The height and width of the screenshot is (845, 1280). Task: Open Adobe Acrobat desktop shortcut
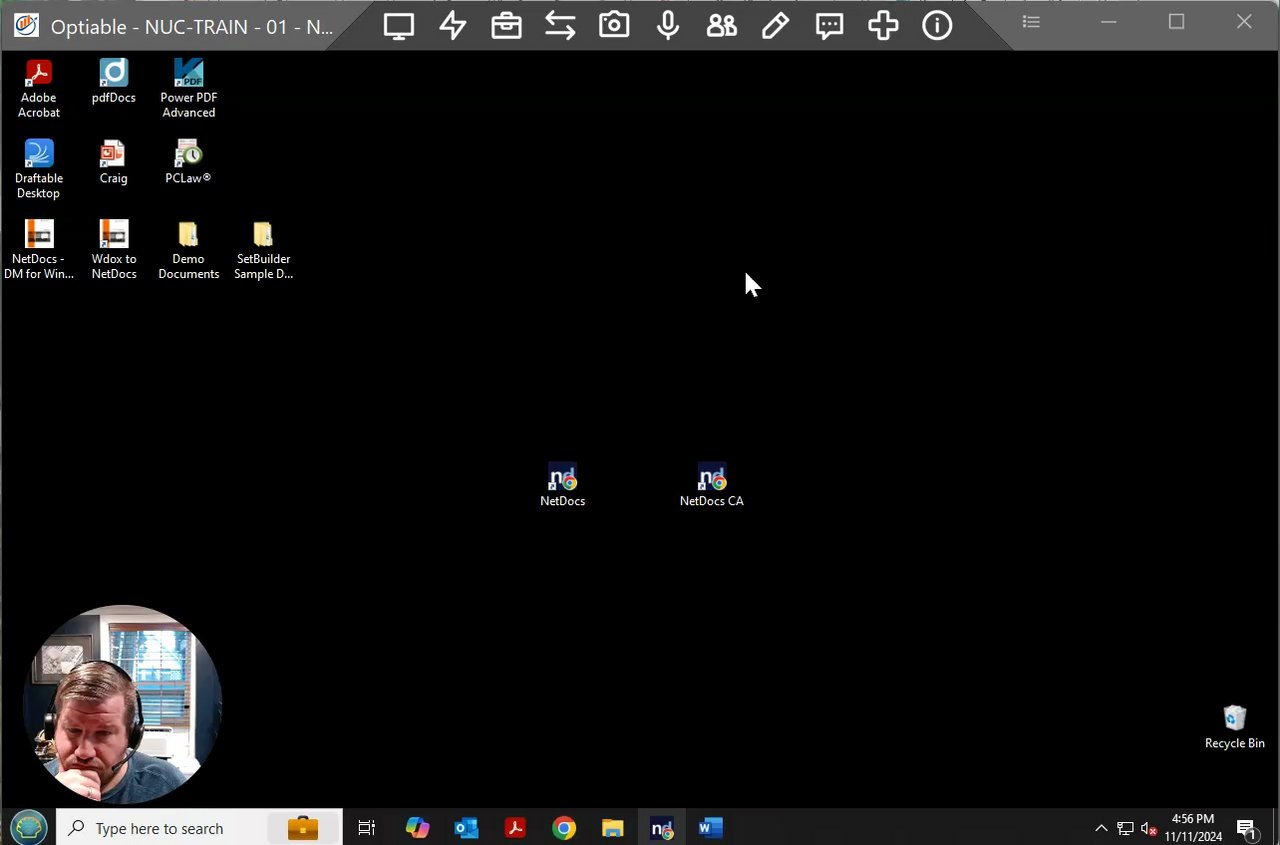(38, 89)
